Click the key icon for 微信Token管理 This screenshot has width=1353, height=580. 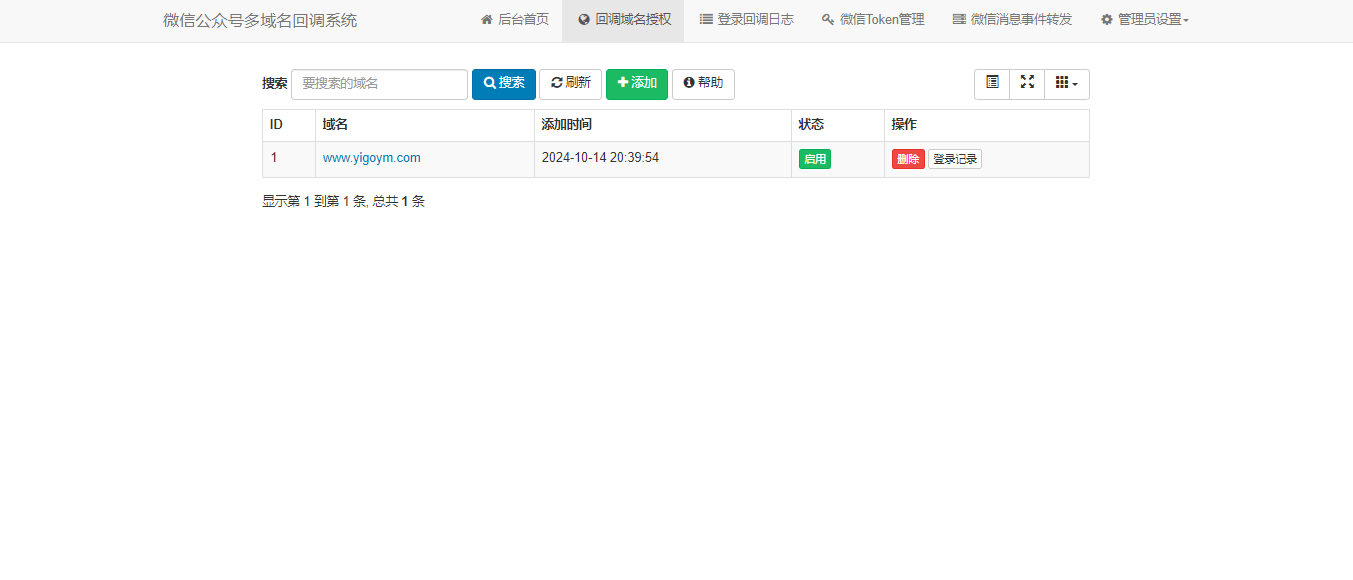pos(827,18)
